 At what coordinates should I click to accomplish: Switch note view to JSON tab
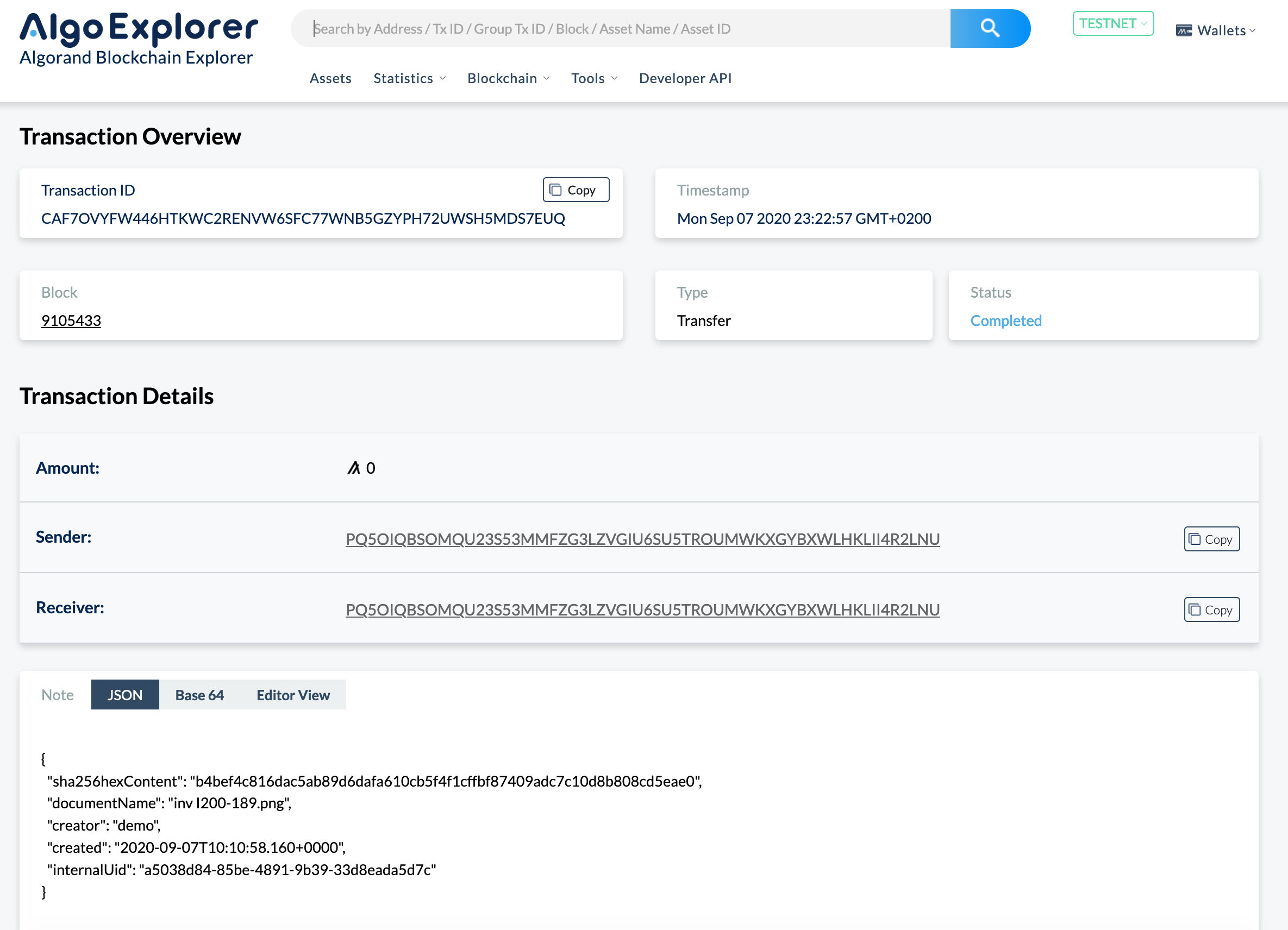[125, 694]
